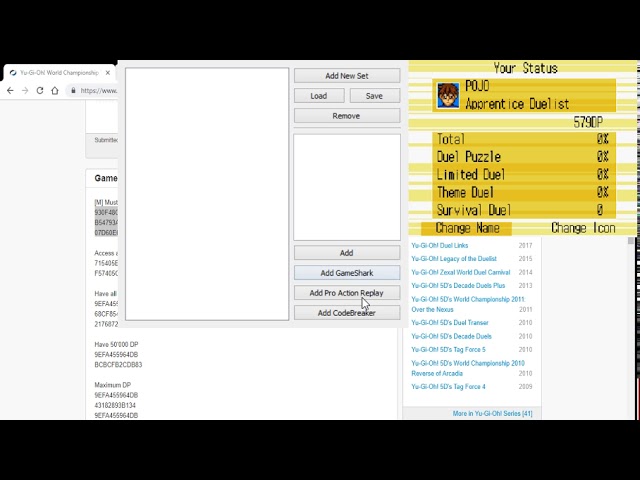Click the code 43182893B134

point(115,405)
